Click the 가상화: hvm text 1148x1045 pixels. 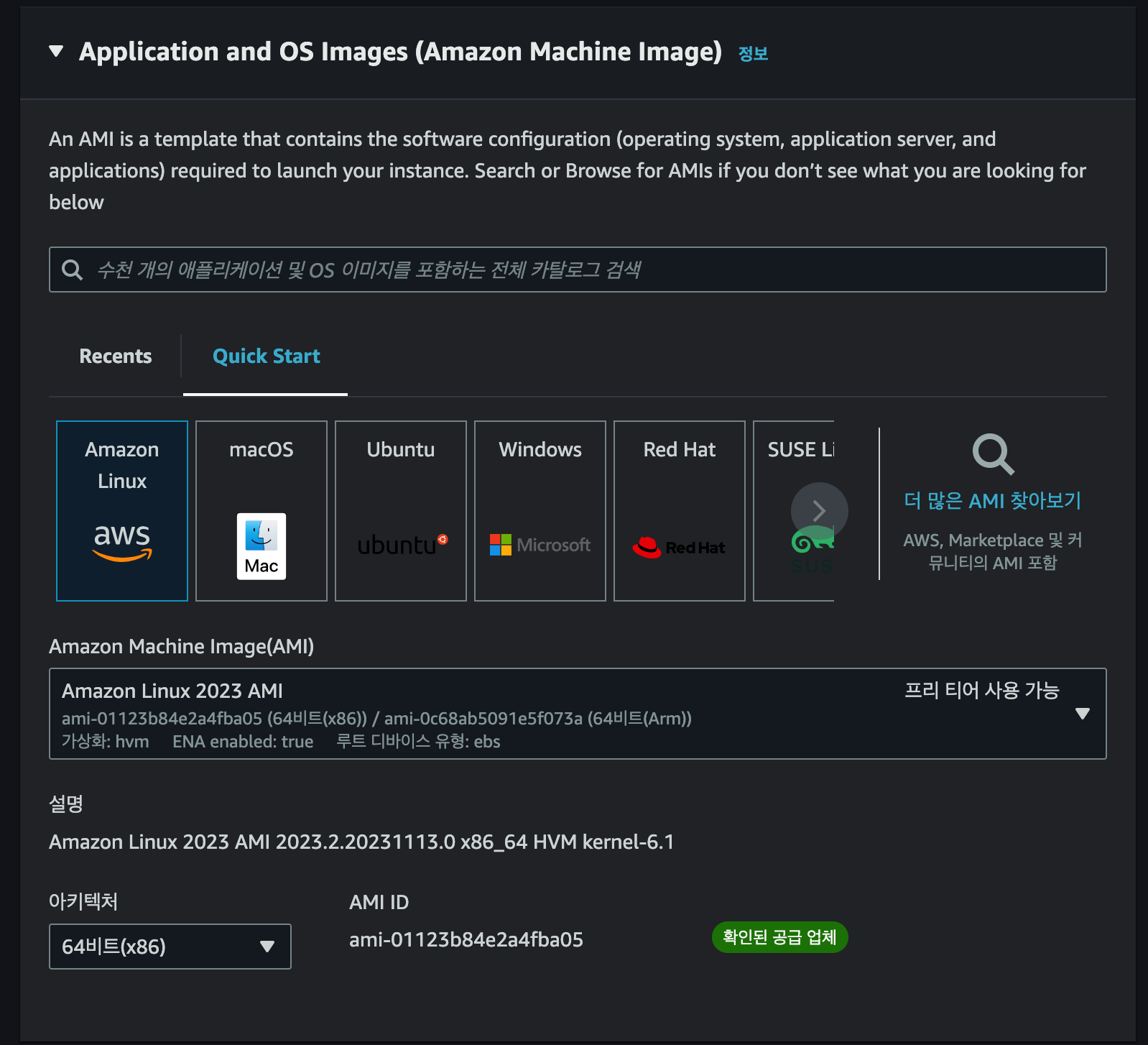pos(106,741)
